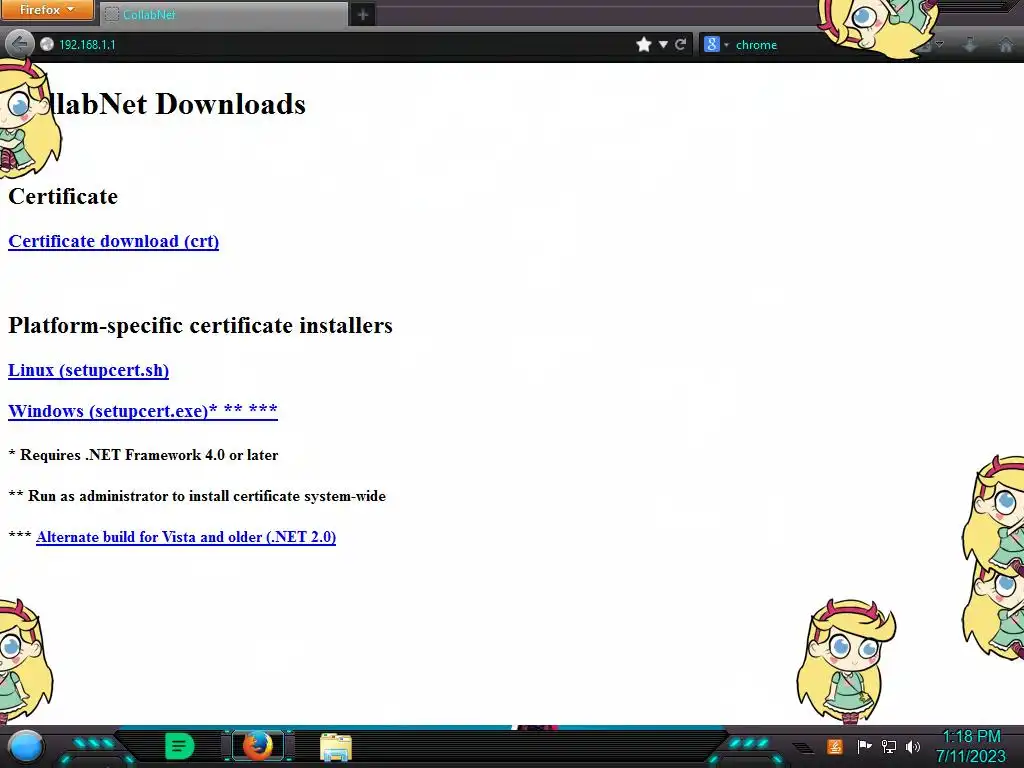1024x768 pixels.
Task: Click the 'Certificate' section heading
Action: tap(63, 196)
